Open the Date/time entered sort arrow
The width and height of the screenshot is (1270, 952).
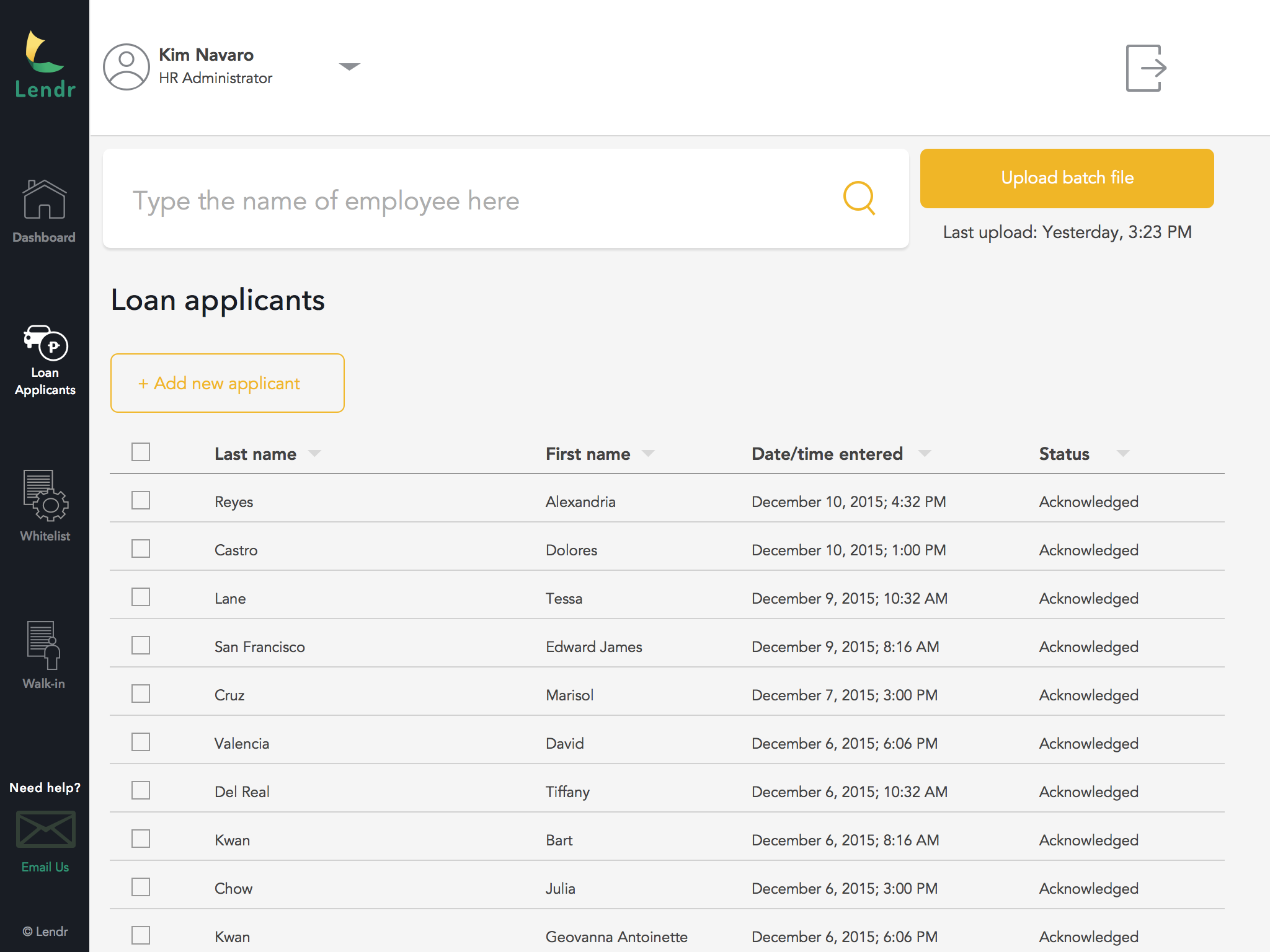[x=924, y=454]
